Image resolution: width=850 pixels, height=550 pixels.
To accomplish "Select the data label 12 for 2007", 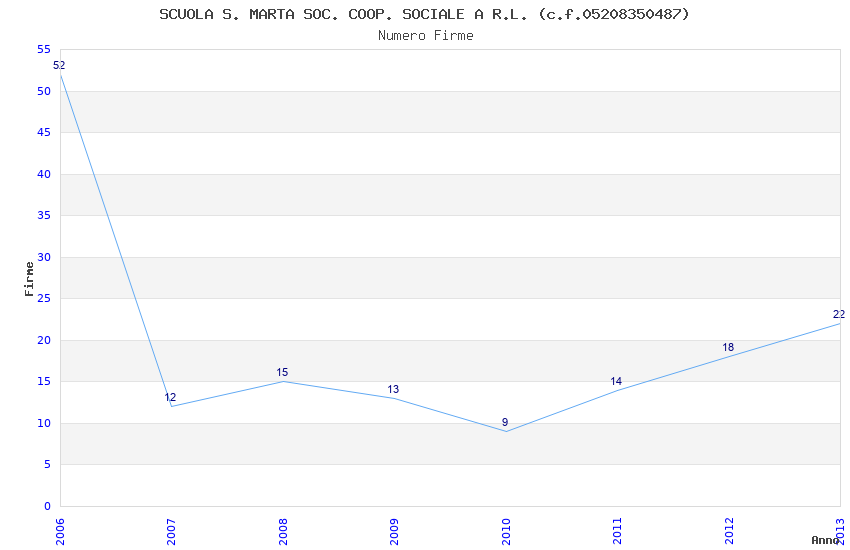I will (x=170, y=397).
